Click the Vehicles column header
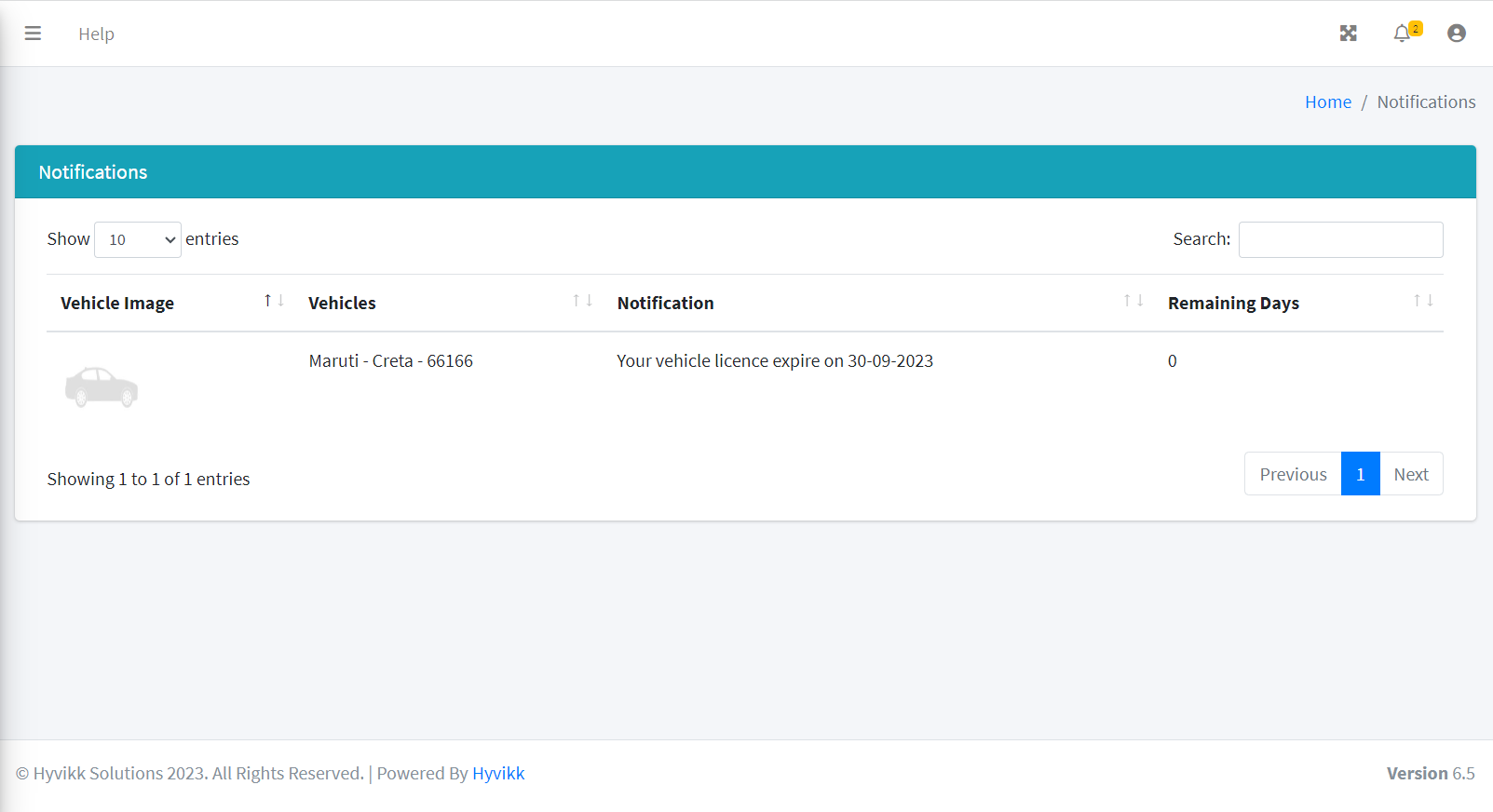The height and width of the screenshot is (812, 1493). [x=342, y=304]
